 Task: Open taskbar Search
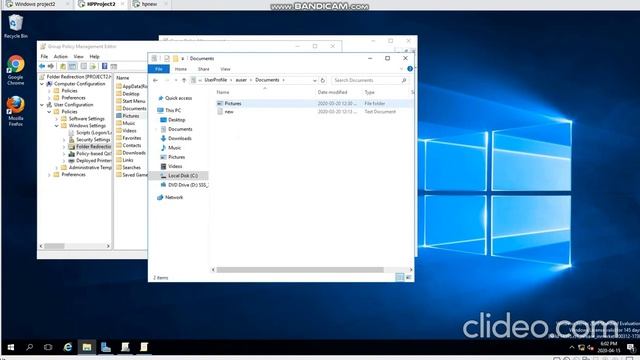click(x=29, y=347)
